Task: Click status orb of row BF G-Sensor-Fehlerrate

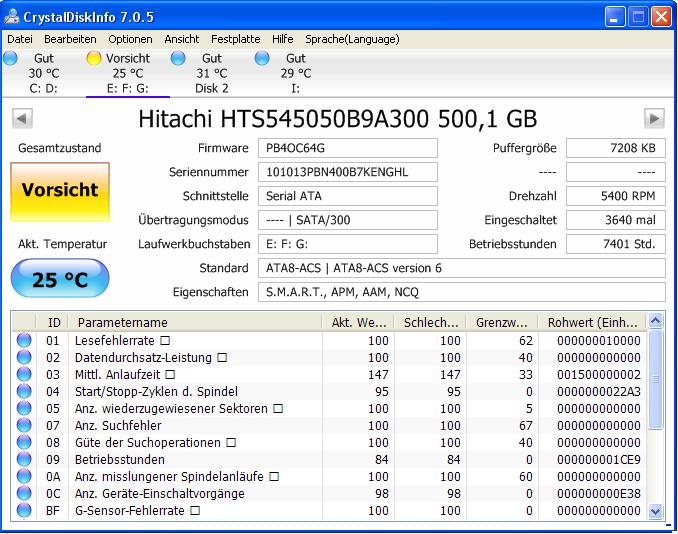Action: (x=24, y=510)
